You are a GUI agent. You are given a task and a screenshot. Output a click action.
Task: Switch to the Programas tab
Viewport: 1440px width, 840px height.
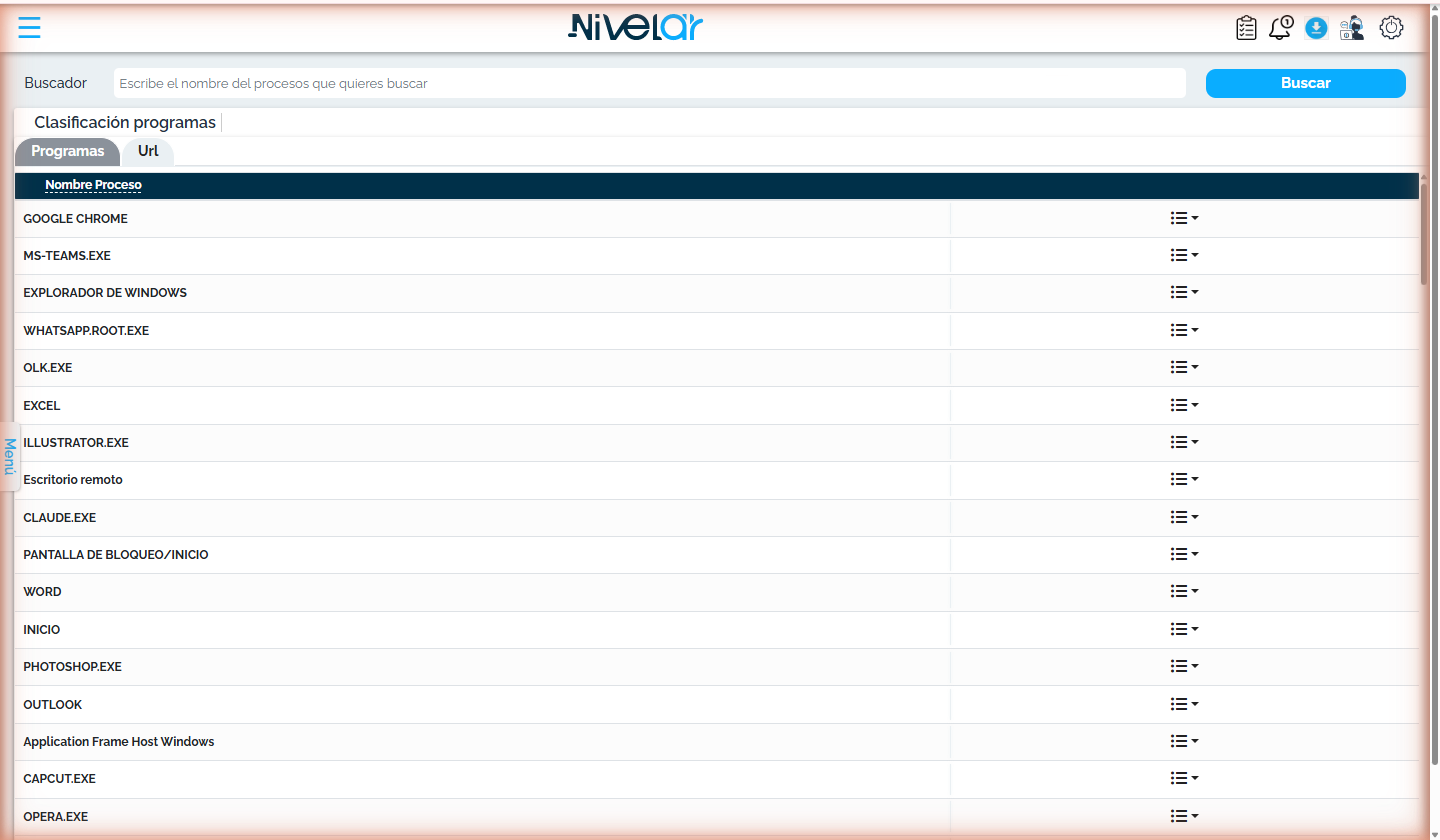[67, 152]
